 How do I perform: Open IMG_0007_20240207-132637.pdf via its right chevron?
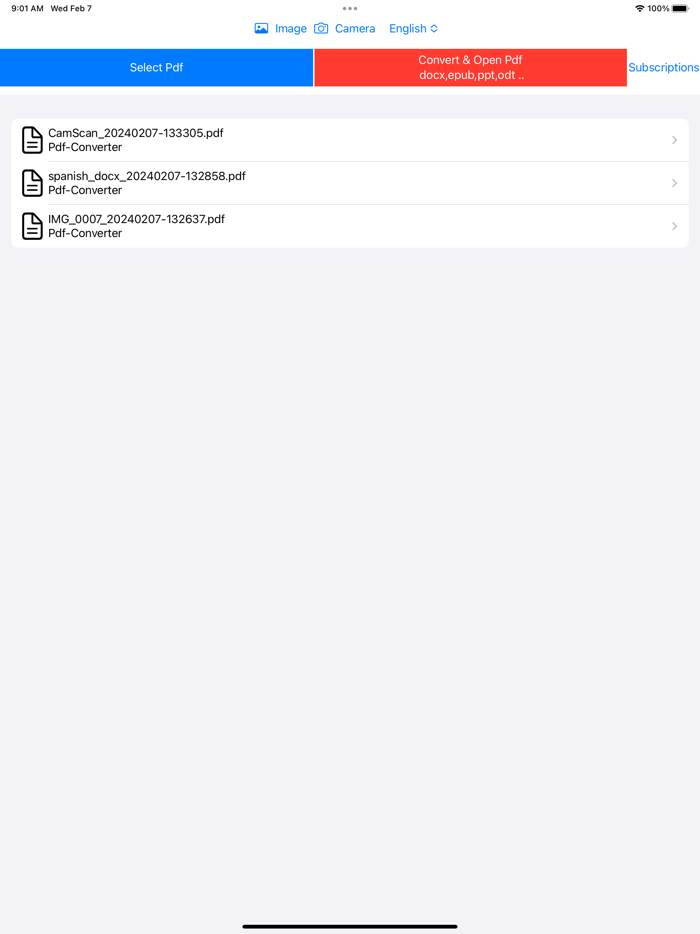(x=674, y=226)
